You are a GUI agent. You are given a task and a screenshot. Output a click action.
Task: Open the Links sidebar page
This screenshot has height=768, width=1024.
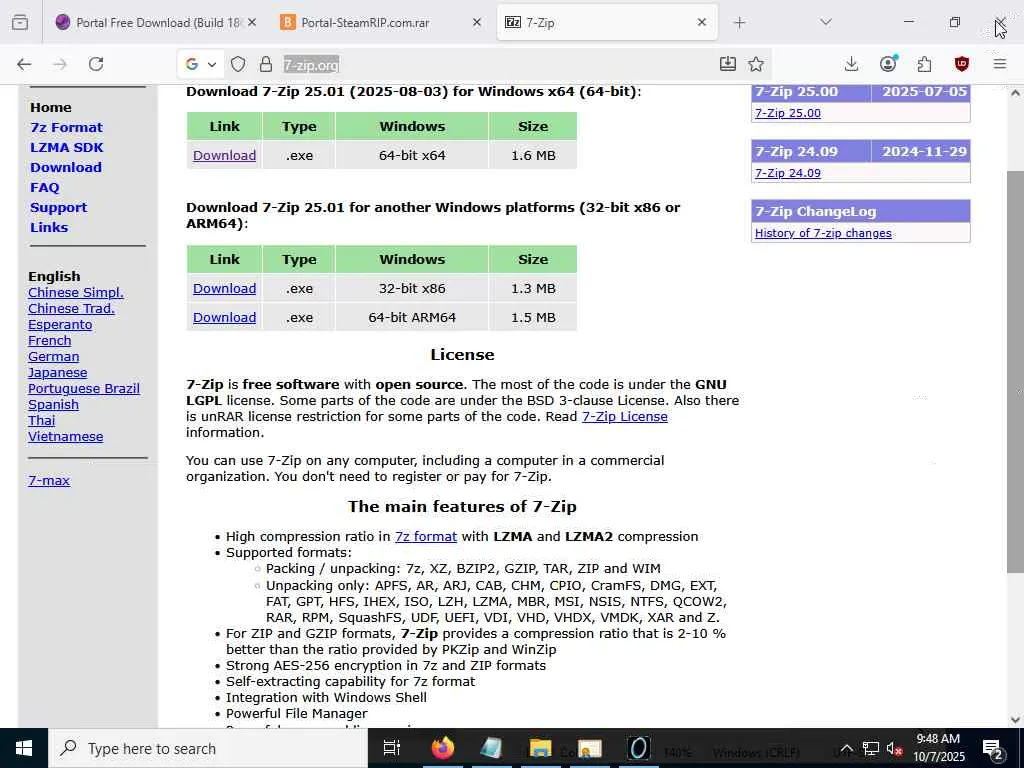click(49, 227)
